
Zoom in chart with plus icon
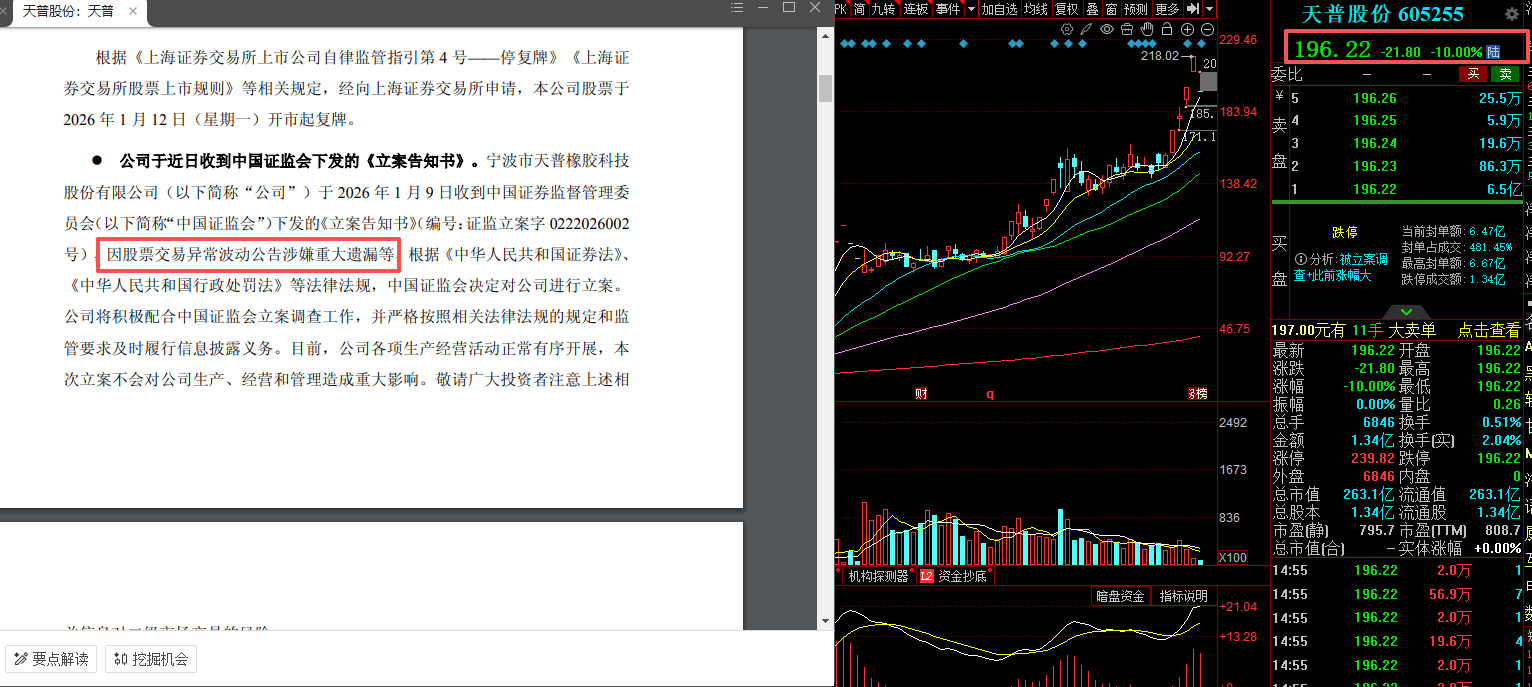1187,29
